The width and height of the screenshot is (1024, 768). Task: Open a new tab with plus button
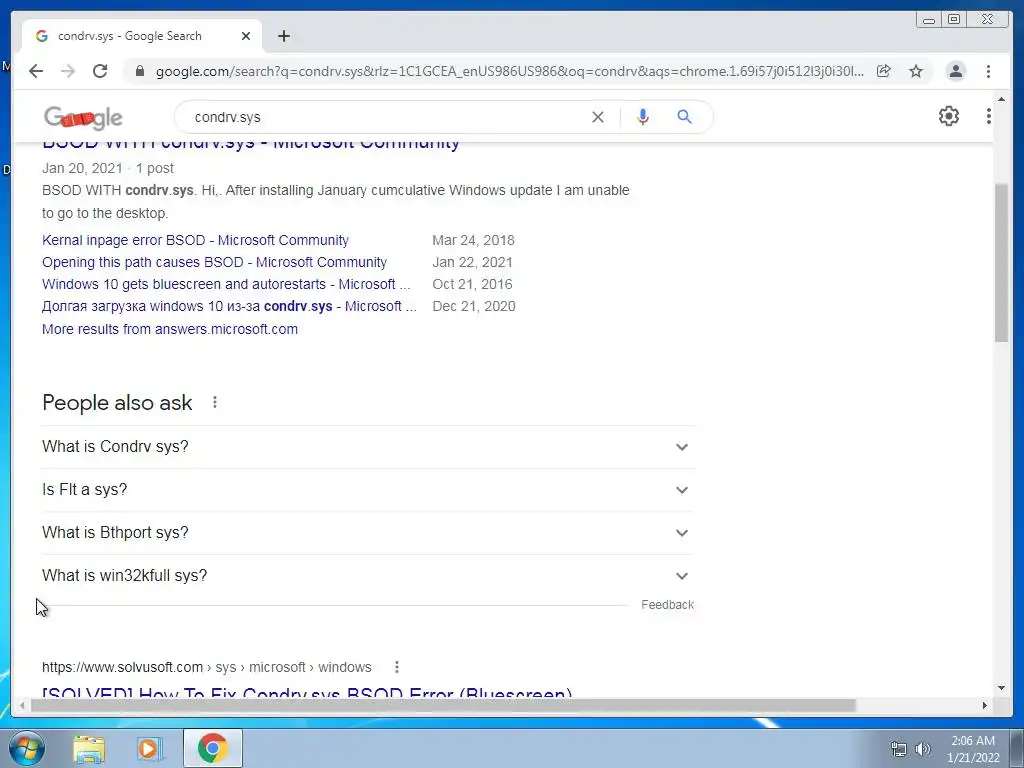click(x=283, y=36)
